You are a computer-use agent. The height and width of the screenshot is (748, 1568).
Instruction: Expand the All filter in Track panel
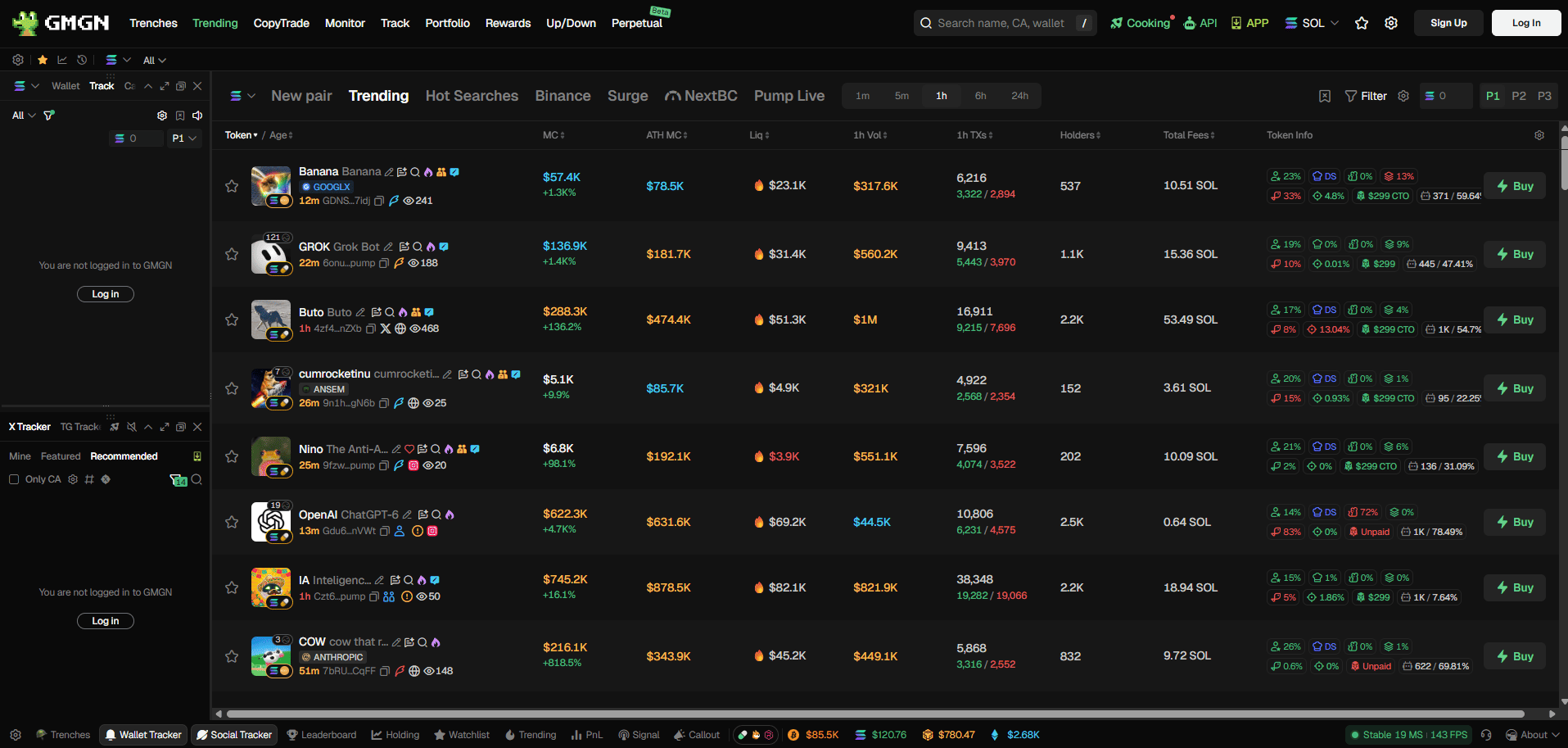[24, 116]
